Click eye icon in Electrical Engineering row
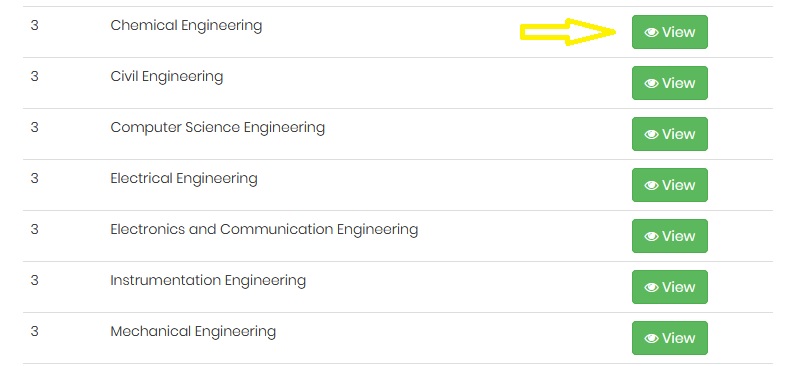 pyautogui.click(x=651, y=186)
